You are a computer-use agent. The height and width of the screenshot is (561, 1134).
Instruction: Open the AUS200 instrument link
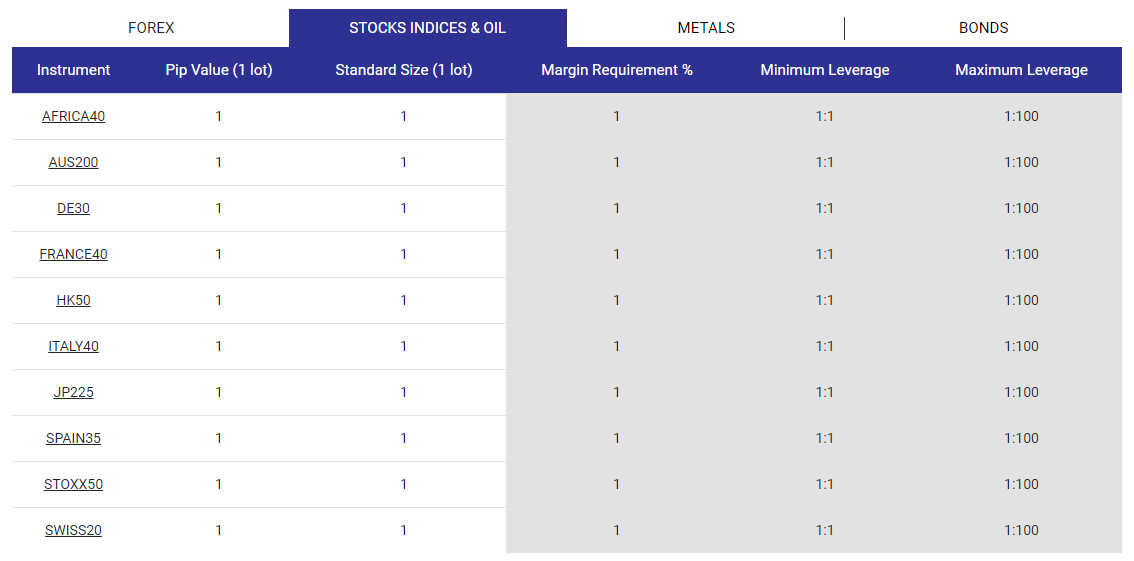[73, 163]
